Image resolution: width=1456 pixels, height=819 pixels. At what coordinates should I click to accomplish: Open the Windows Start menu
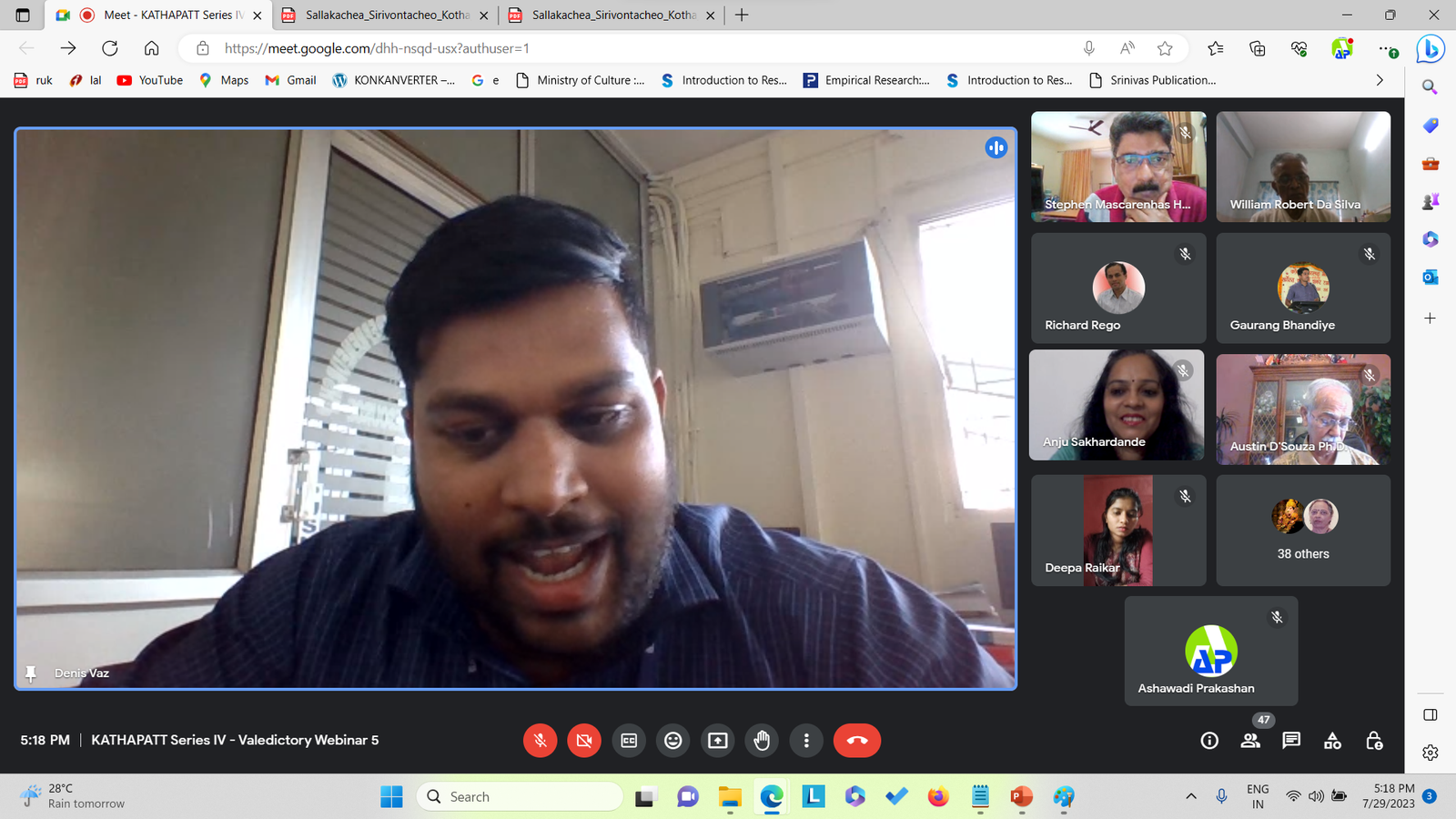(391, 796)
